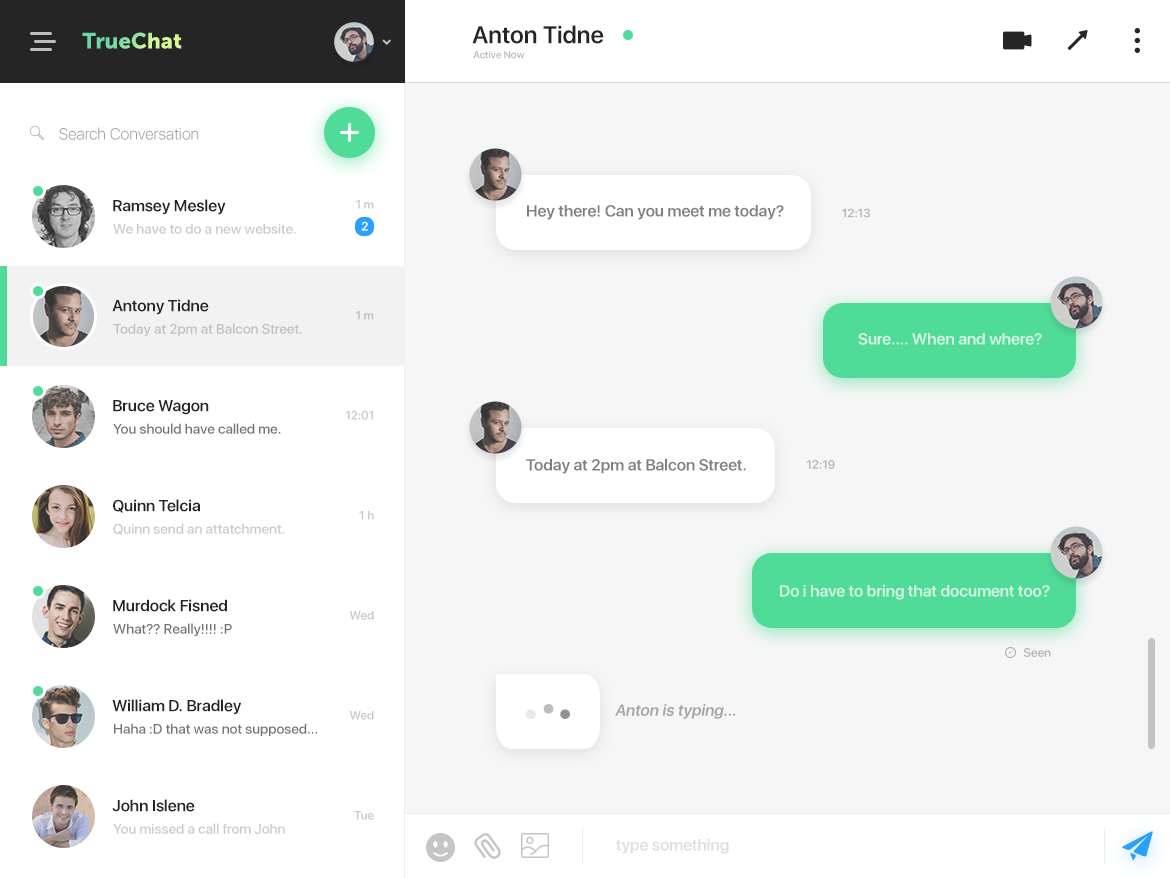The width and height of the screenshot is (1170, 878).
Task: Expand the profile avatar dropdown chevron
Action: [x=387, y=43]
